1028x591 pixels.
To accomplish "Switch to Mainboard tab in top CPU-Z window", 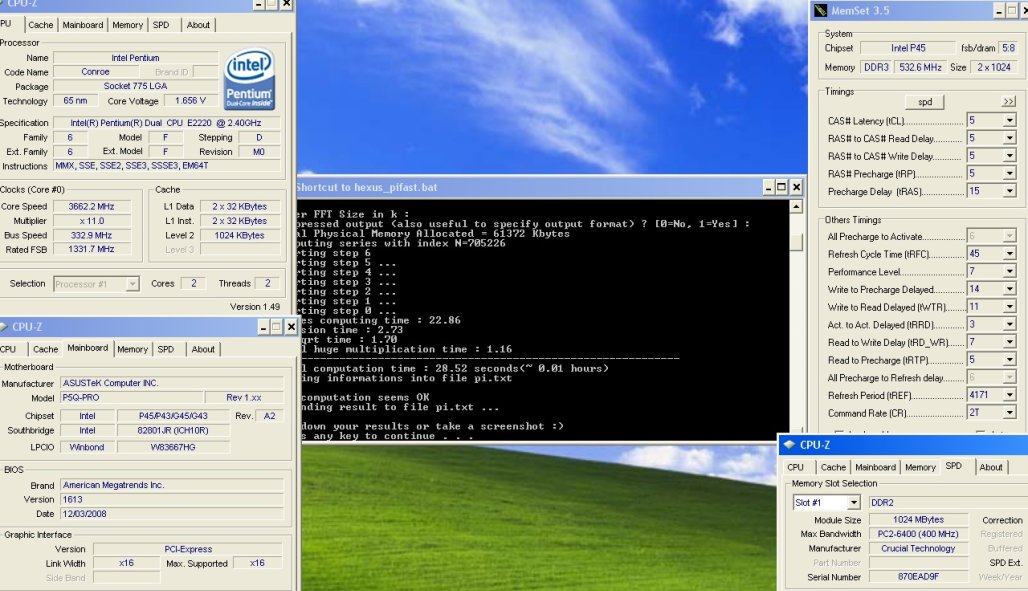I will 83,25.
